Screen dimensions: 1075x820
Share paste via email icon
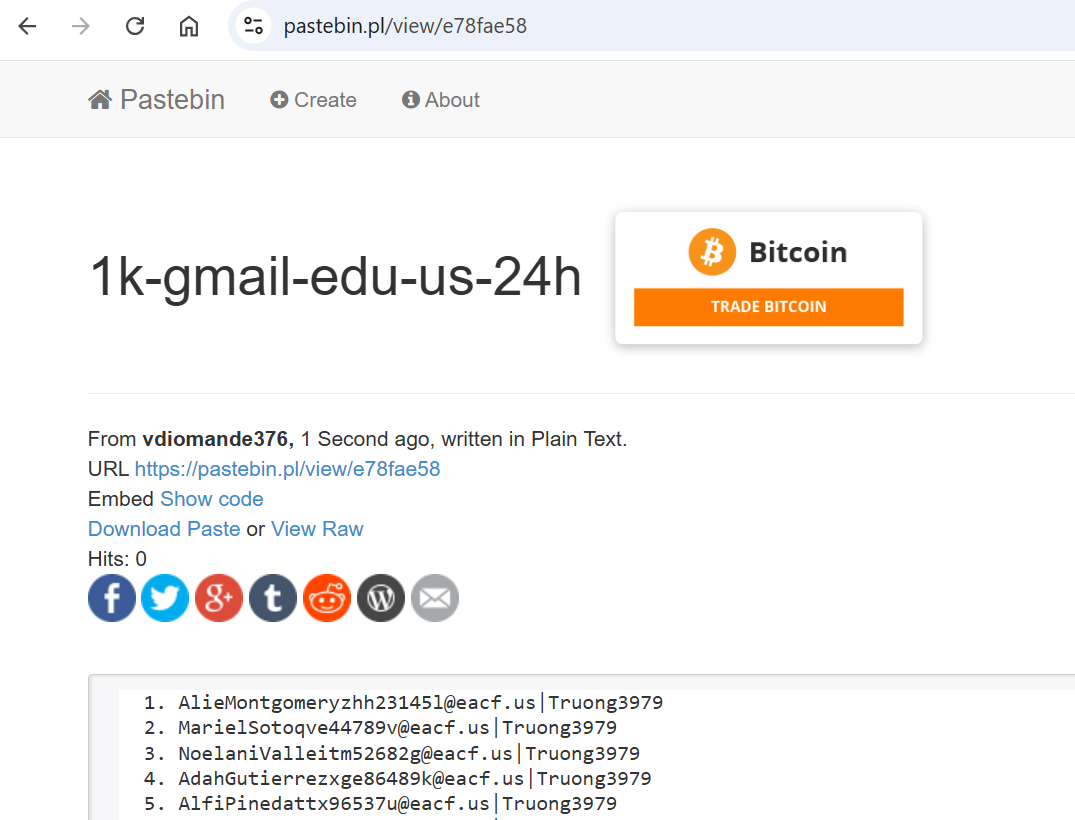point(435,598)
